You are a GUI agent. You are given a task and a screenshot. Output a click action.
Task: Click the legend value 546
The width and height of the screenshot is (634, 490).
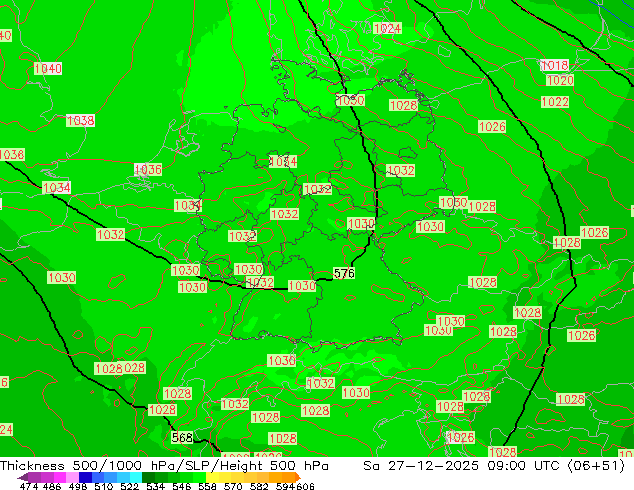point(182,486)
